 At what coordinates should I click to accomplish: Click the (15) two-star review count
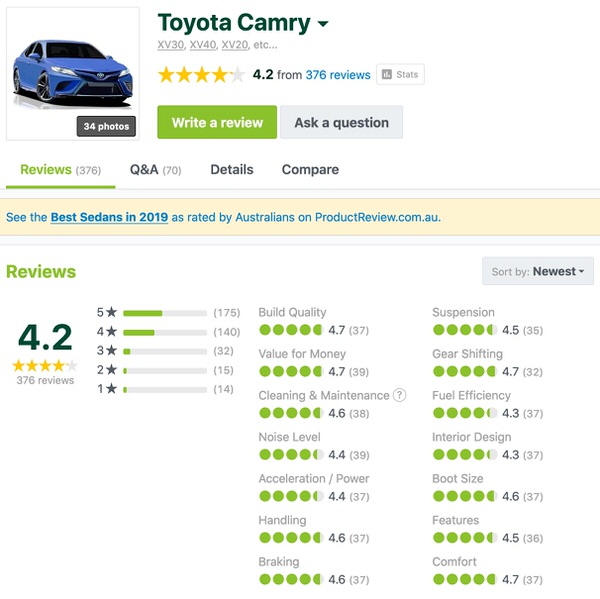[223, 370]
